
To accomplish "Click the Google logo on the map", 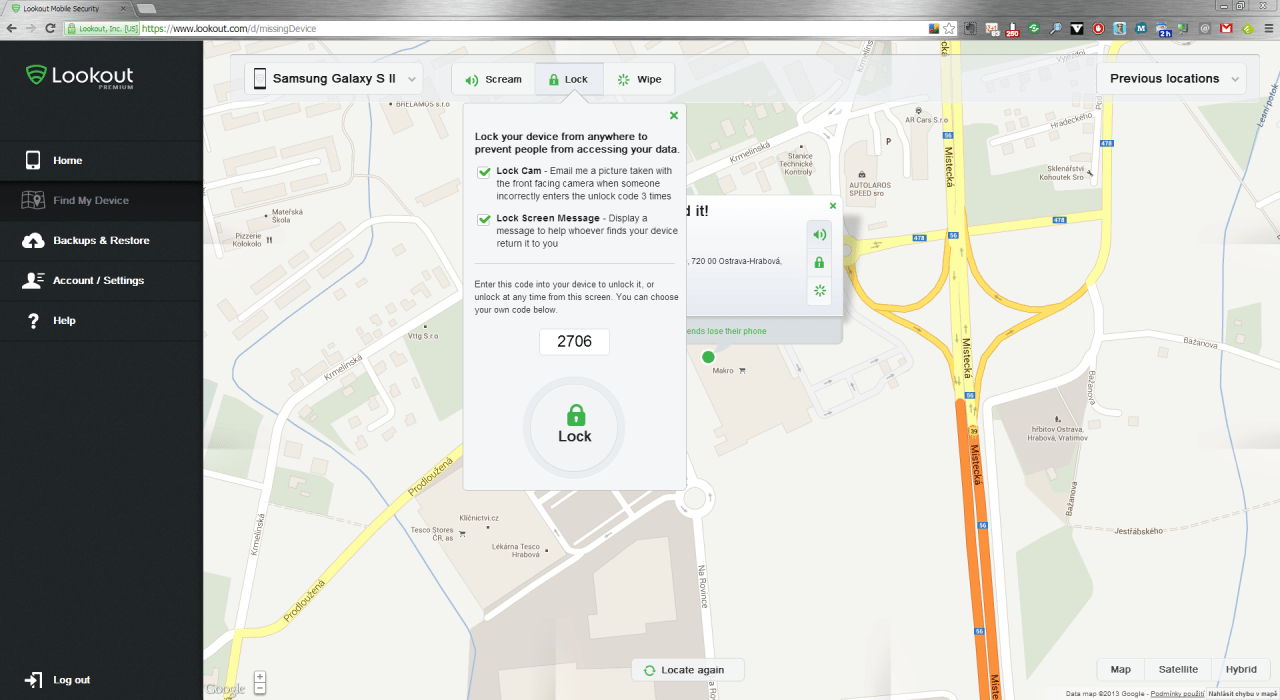I will (226, 689).
